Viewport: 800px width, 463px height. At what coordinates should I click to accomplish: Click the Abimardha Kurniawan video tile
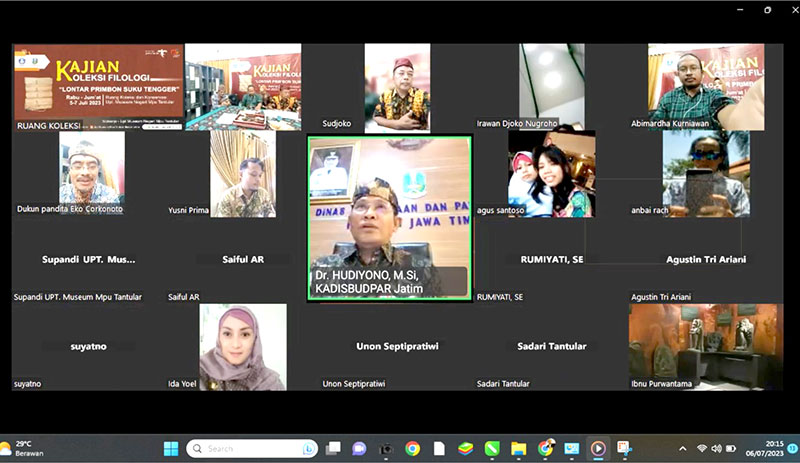click(705, 87)
